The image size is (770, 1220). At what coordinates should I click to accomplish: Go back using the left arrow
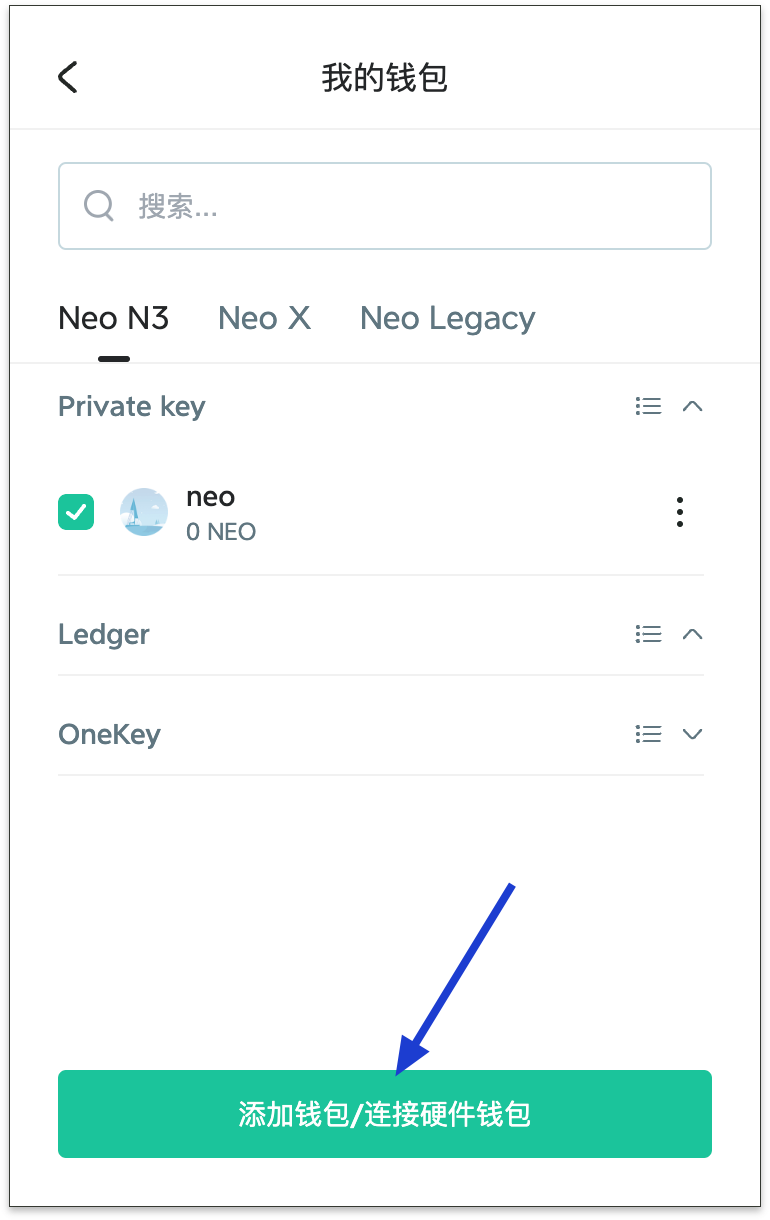click(67, 77)
